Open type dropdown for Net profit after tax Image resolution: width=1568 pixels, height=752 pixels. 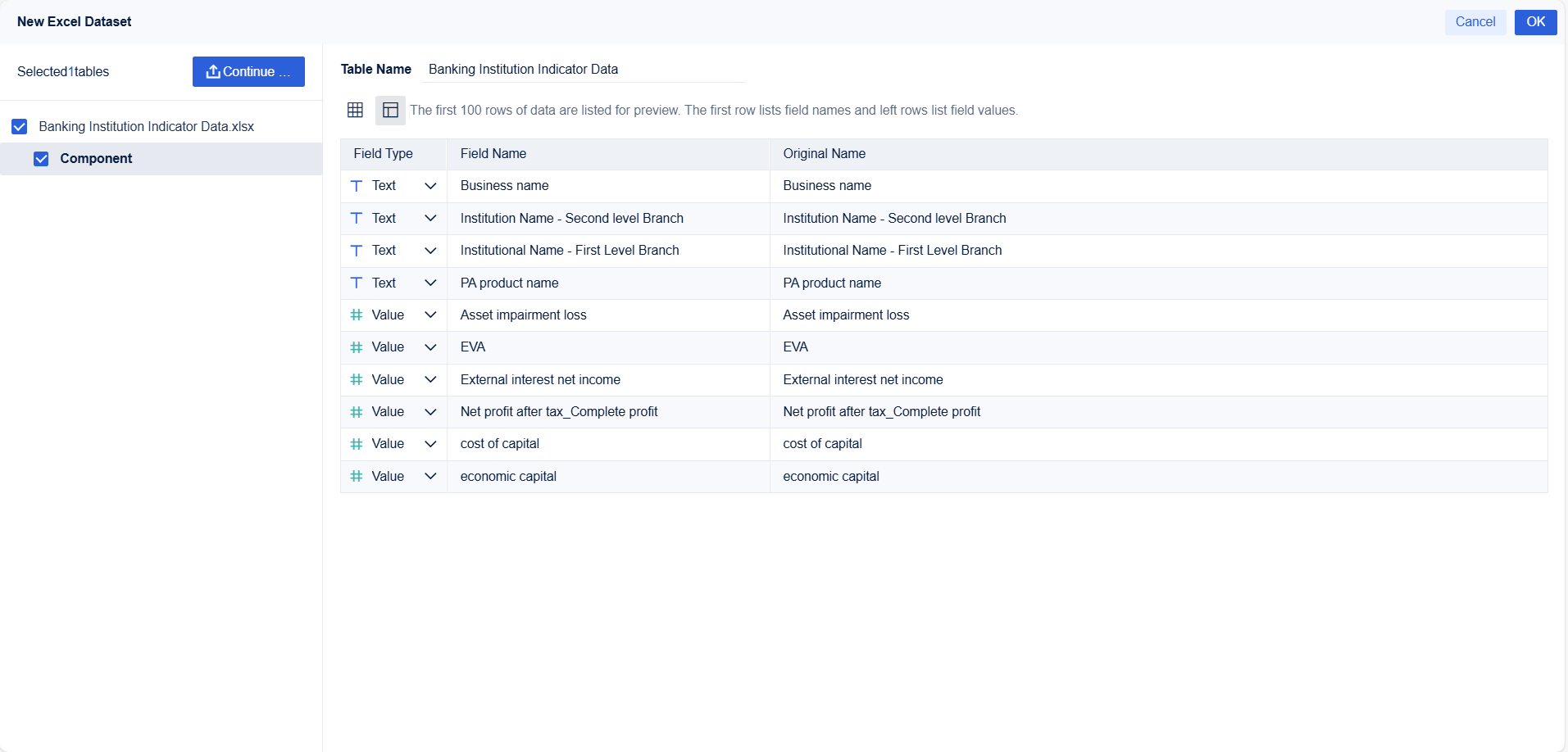430,412
